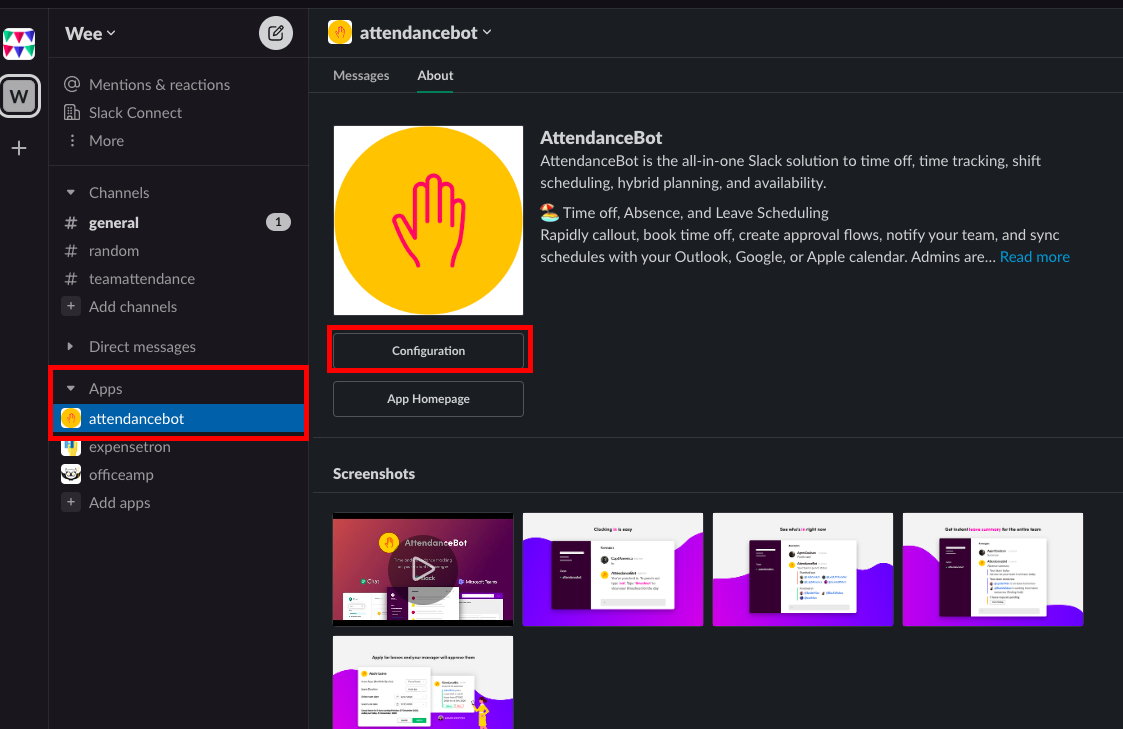Click the Read more link
This screenshot has width=1123, height=729.
1034,257
